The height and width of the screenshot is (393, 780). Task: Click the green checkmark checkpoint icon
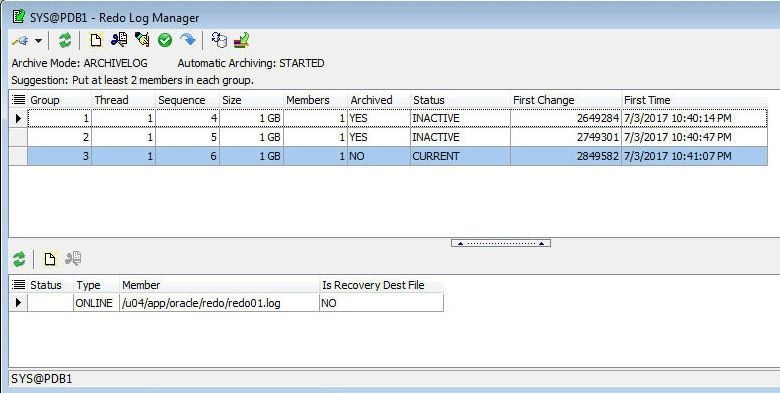click(x=165, y=40)
